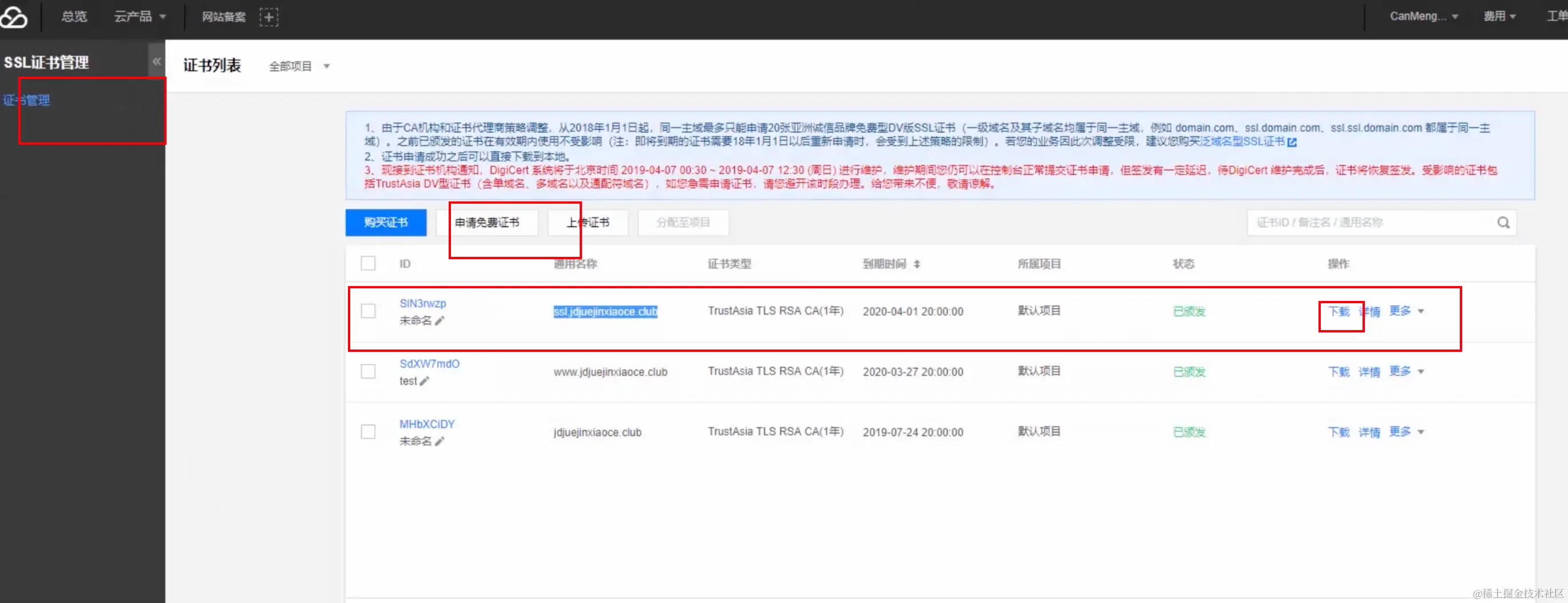Viewport: 1568px width, 603px height.
Task: Click the 分配至项目 button
Action: click(x=683, y=223)
